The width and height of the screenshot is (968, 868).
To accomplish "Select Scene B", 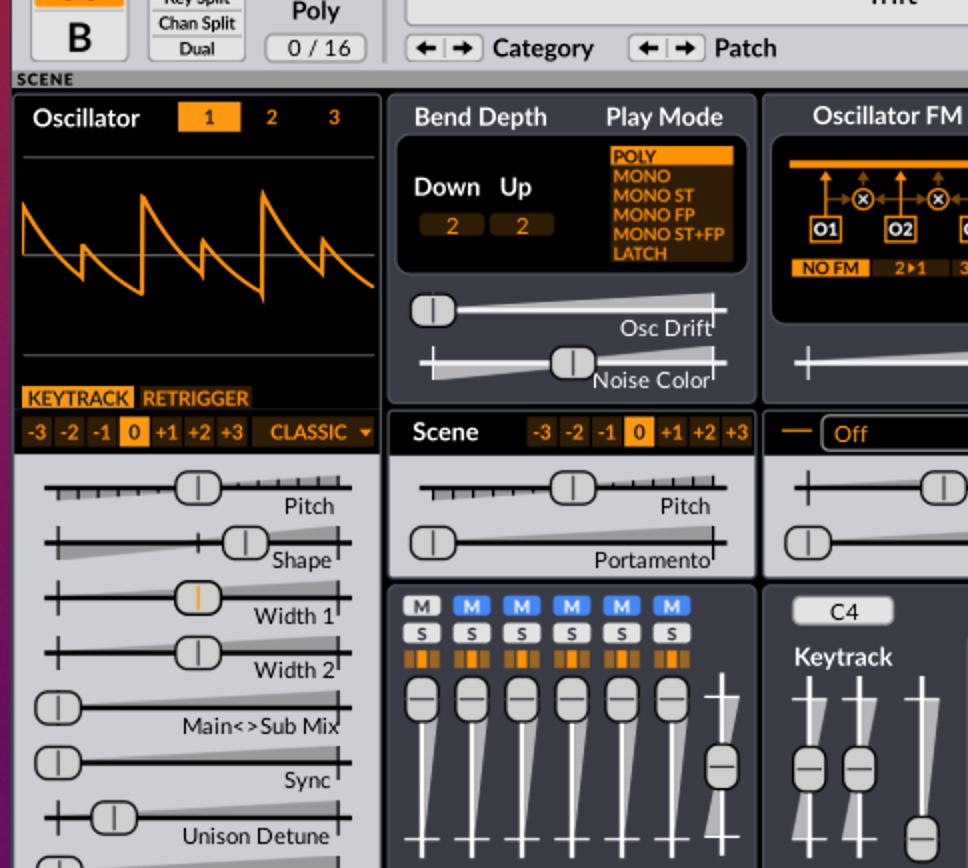I will (78, 37).
